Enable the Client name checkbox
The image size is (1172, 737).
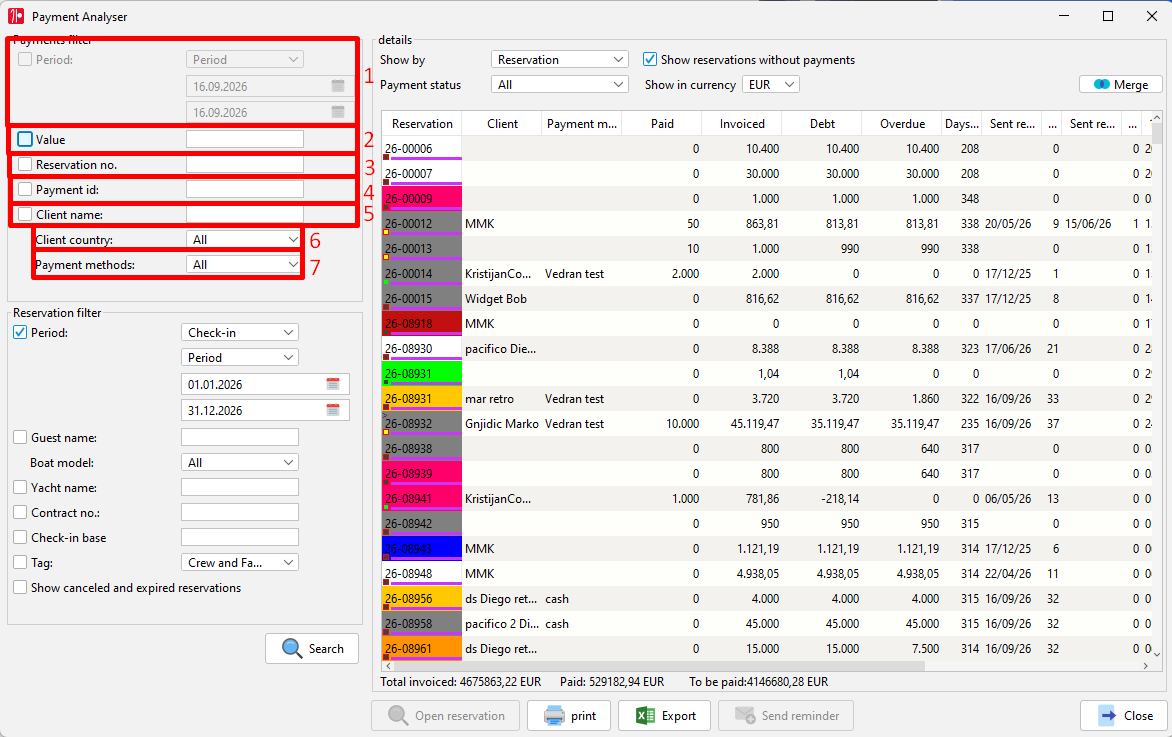click(25, 215)
